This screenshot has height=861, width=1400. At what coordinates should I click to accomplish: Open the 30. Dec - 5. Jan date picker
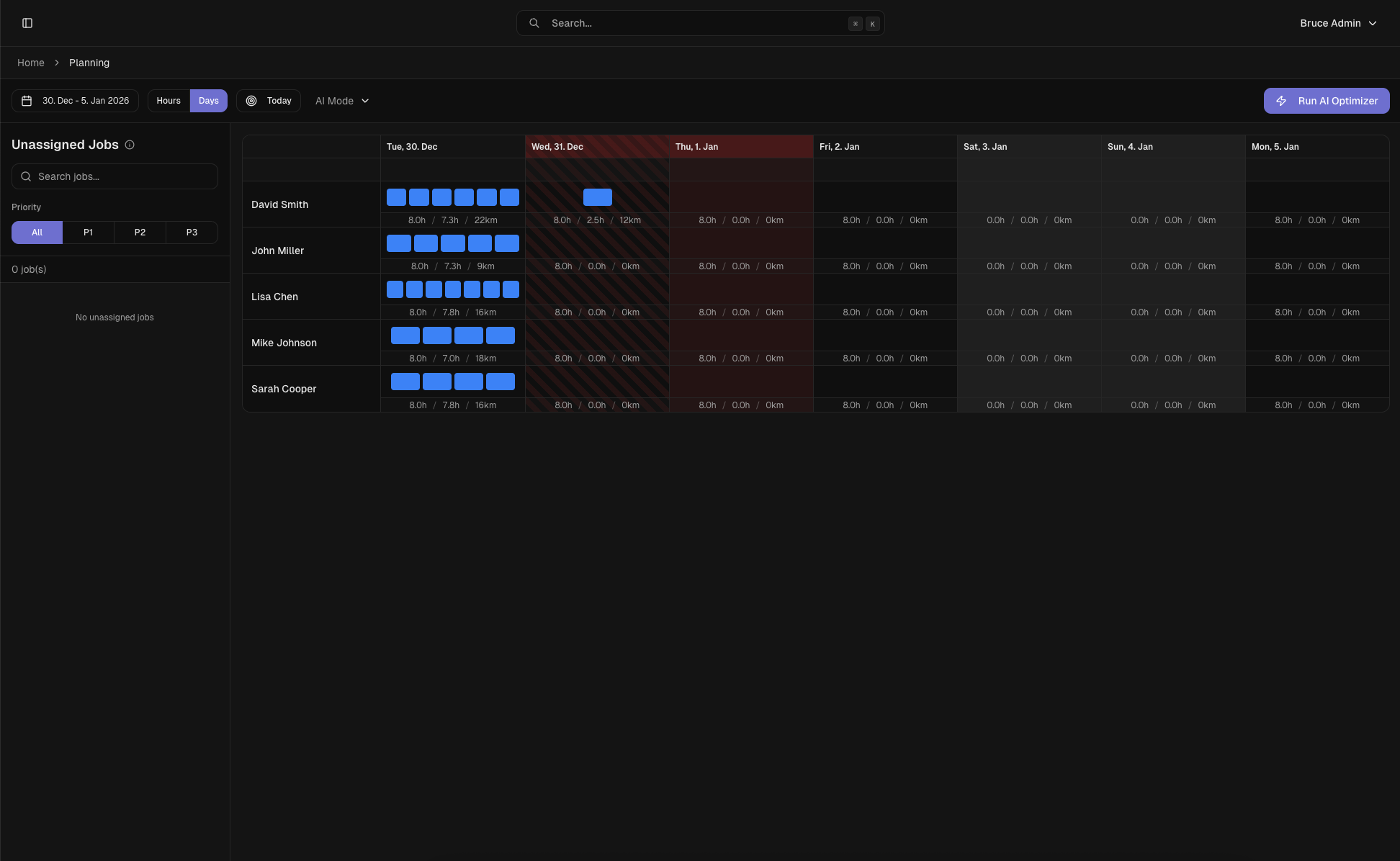tap(85, 101)
